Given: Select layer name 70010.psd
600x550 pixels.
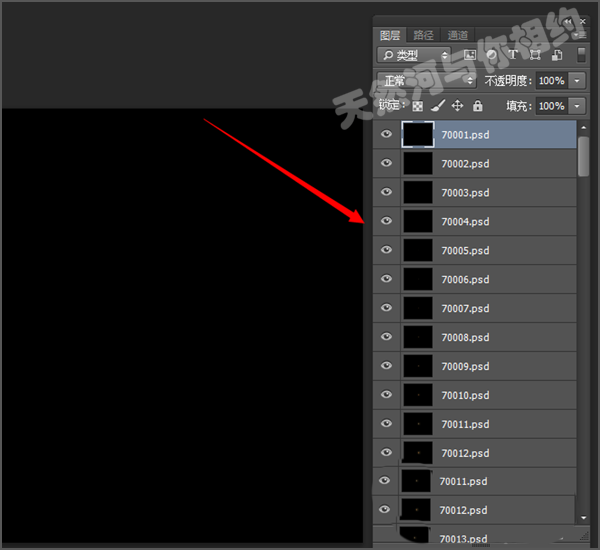Looking at the screenshot, I should 465,395.
